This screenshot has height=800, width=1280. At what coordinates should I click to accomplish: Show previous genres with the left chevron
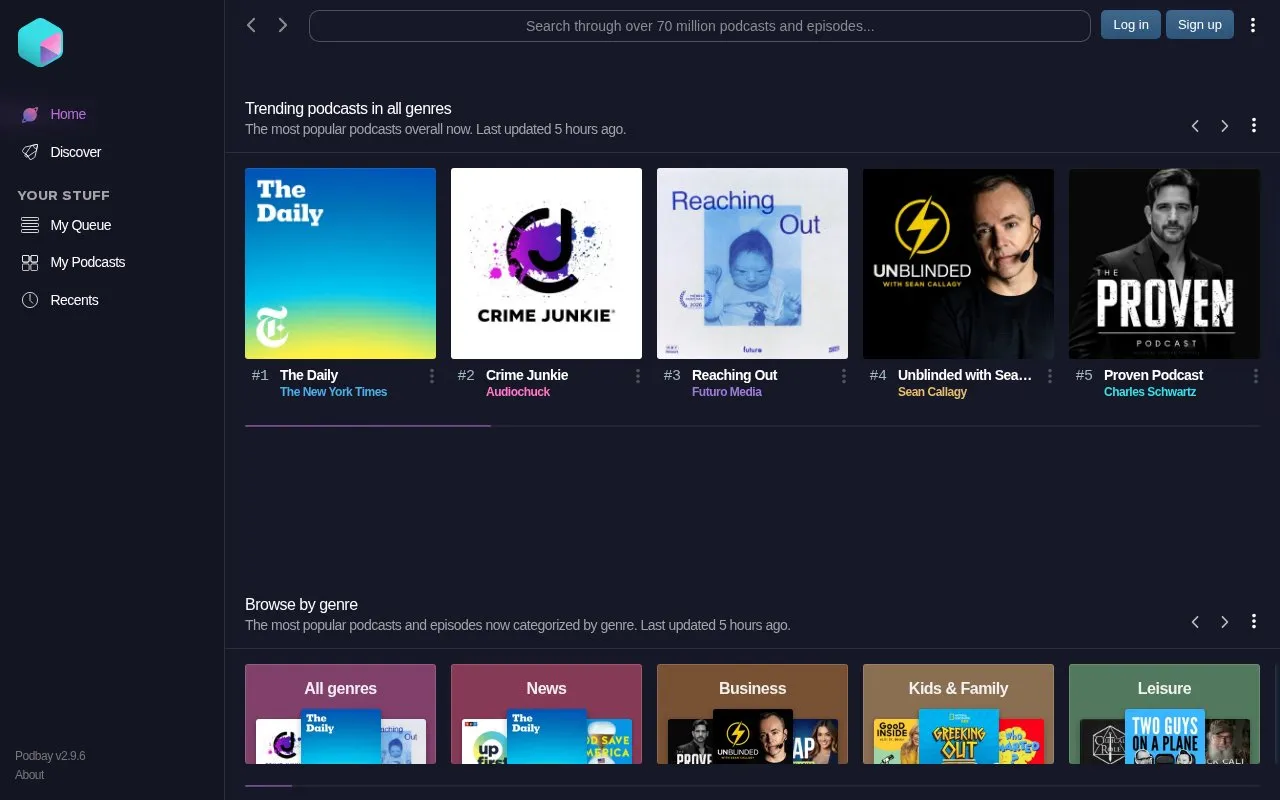point(1195,621)
